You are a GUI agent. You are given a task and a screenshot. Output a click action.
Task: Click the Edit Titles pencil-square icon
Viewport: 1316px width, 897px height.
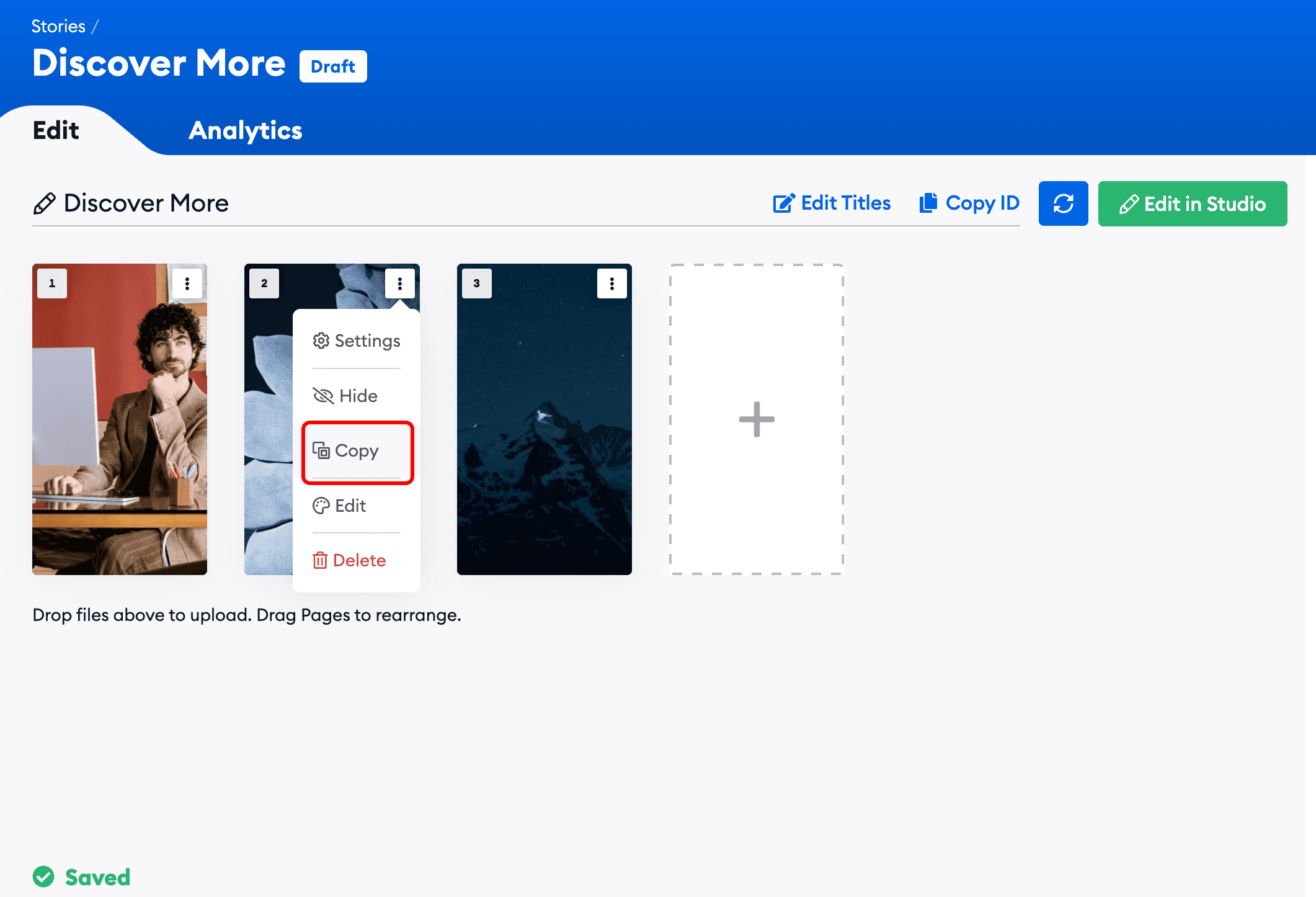point(783,203)
